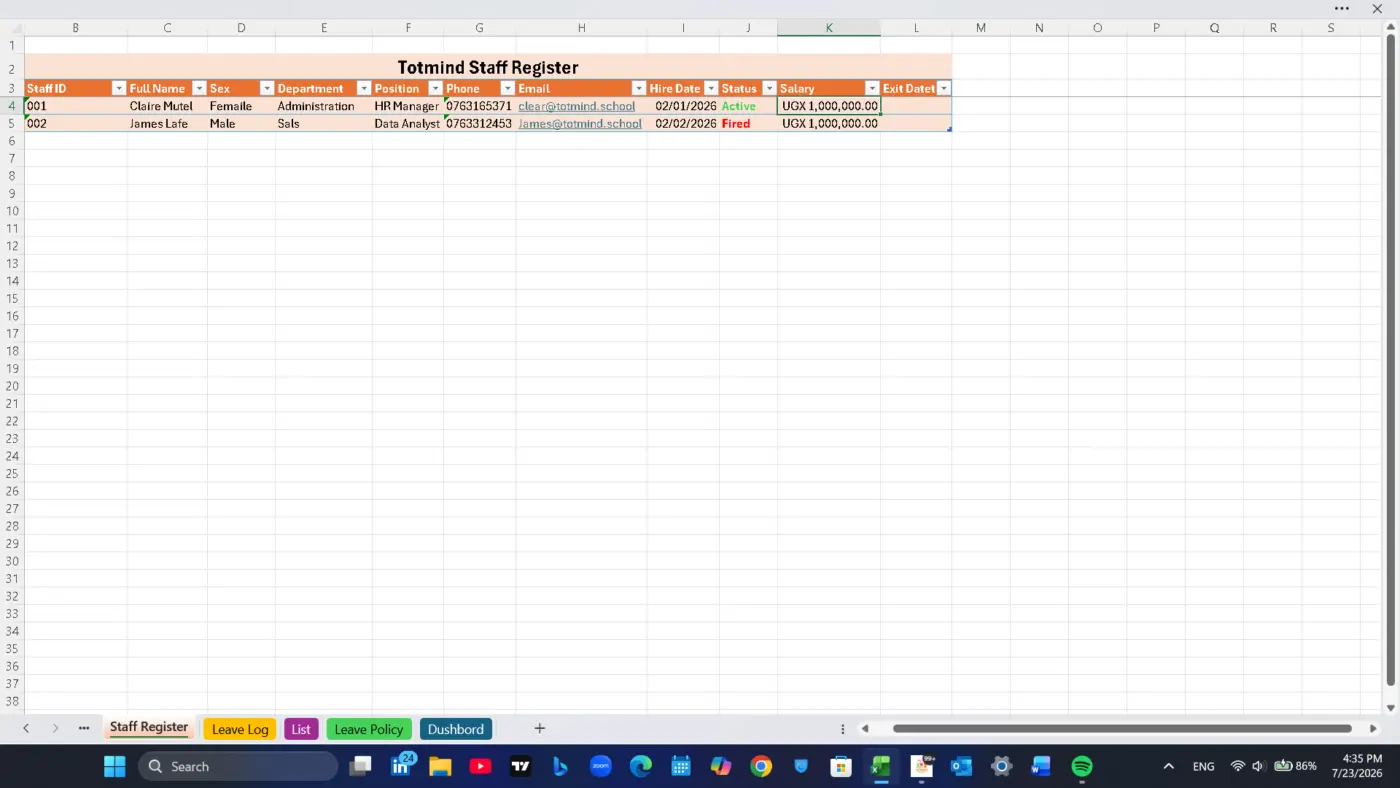This screenshot has height=788, width=1400.
Task: Open LinkedIn with 24 notifications badge
Action: pos(401,766)
